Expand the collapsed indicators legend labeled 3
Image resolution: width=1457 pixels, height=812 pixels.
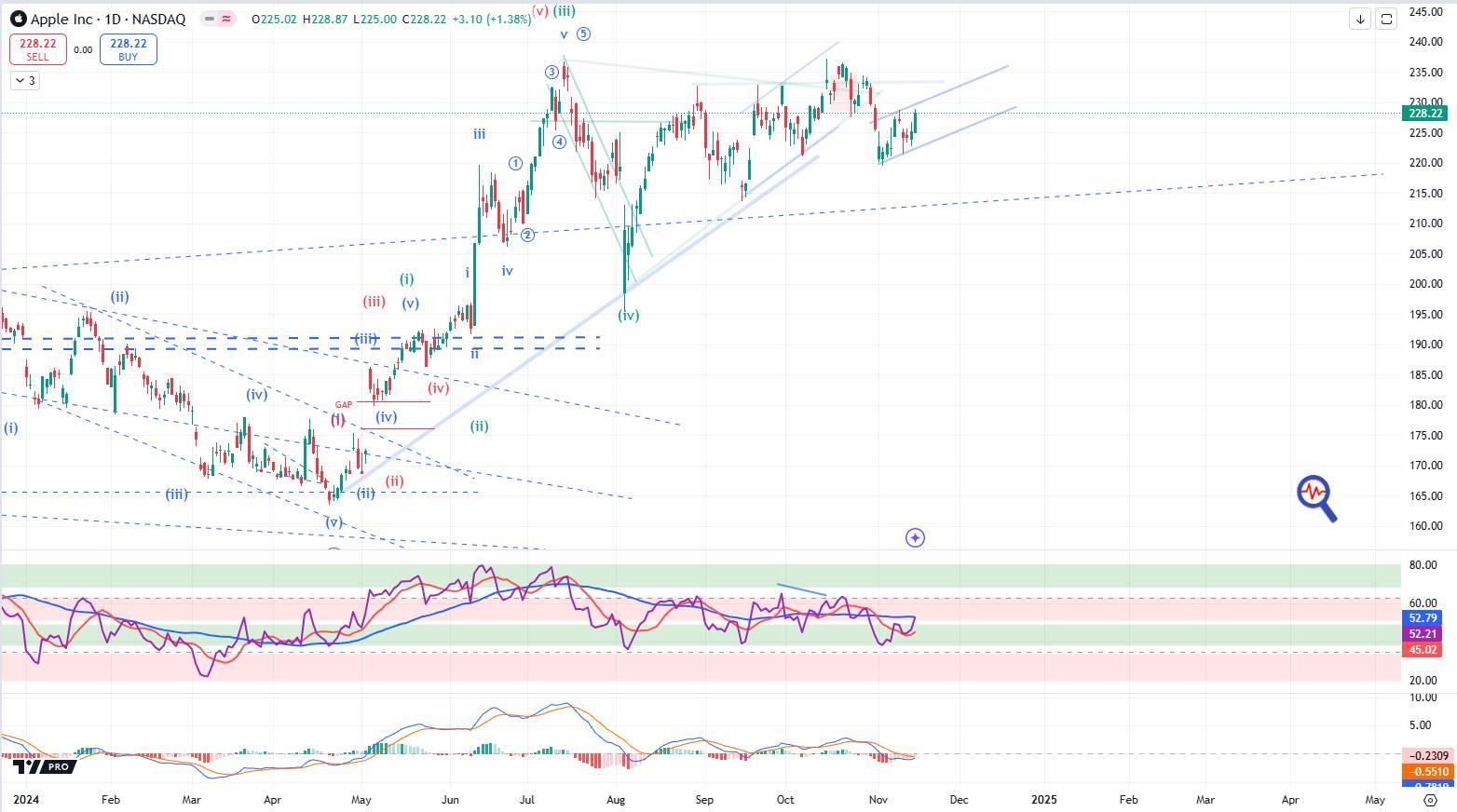pyautogui.click(x=25, y=81)
